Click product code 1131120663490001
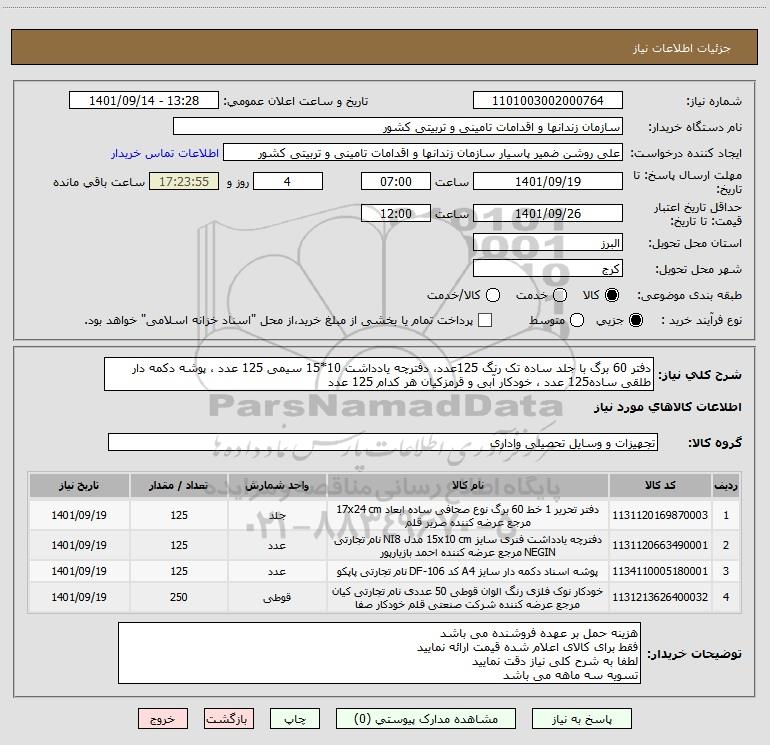The width and height of the screenshot is (770, 745). 660,545
